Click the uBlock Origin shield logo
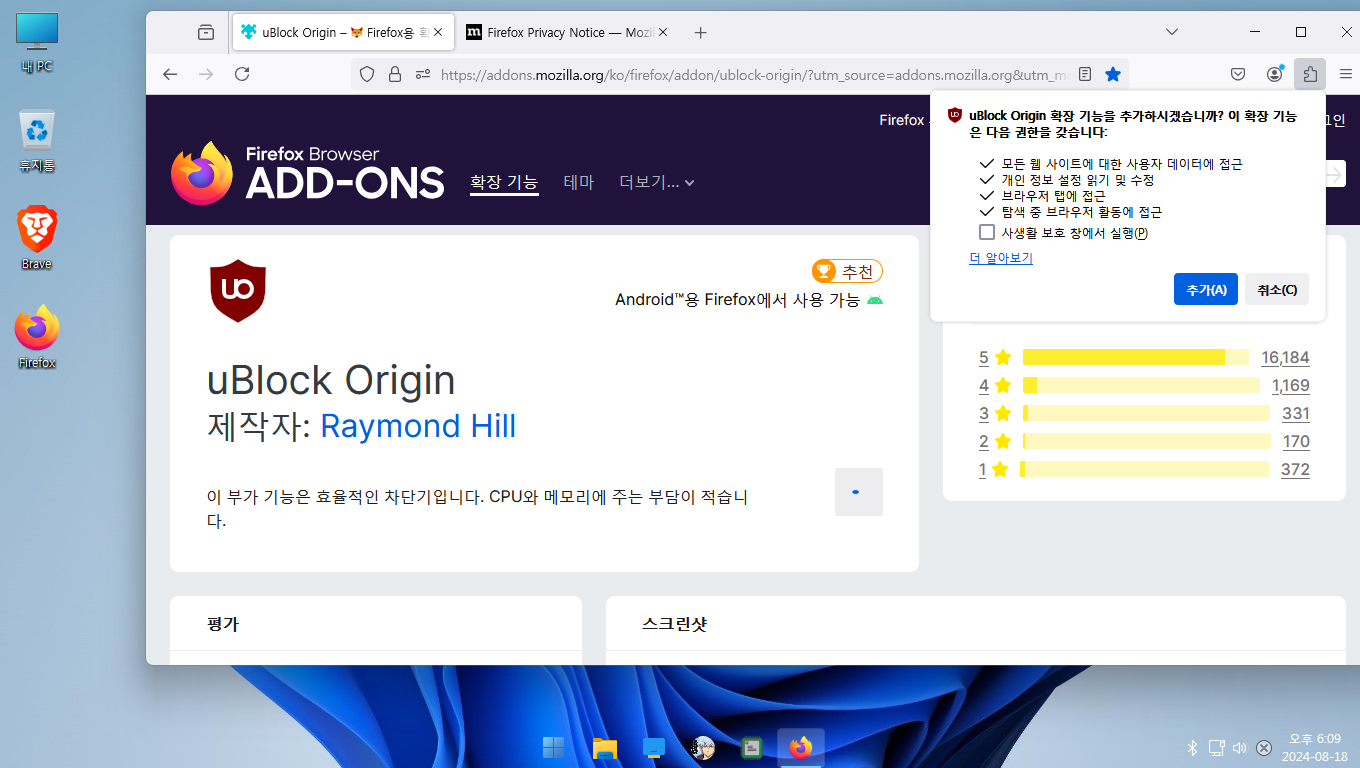This screenshot has height=768, width=1360. [238, 291]
